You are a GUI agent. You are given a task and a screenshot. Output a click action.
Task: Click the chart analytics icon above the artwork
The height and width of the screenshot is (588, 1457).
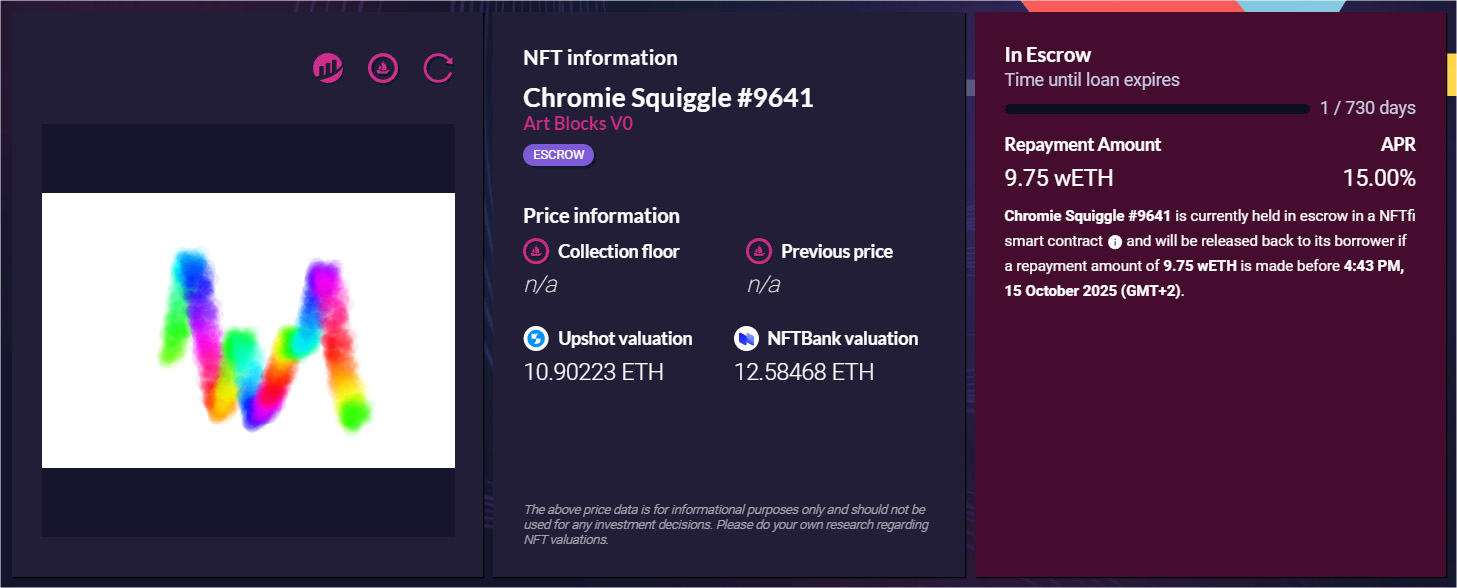coord(328,68)
